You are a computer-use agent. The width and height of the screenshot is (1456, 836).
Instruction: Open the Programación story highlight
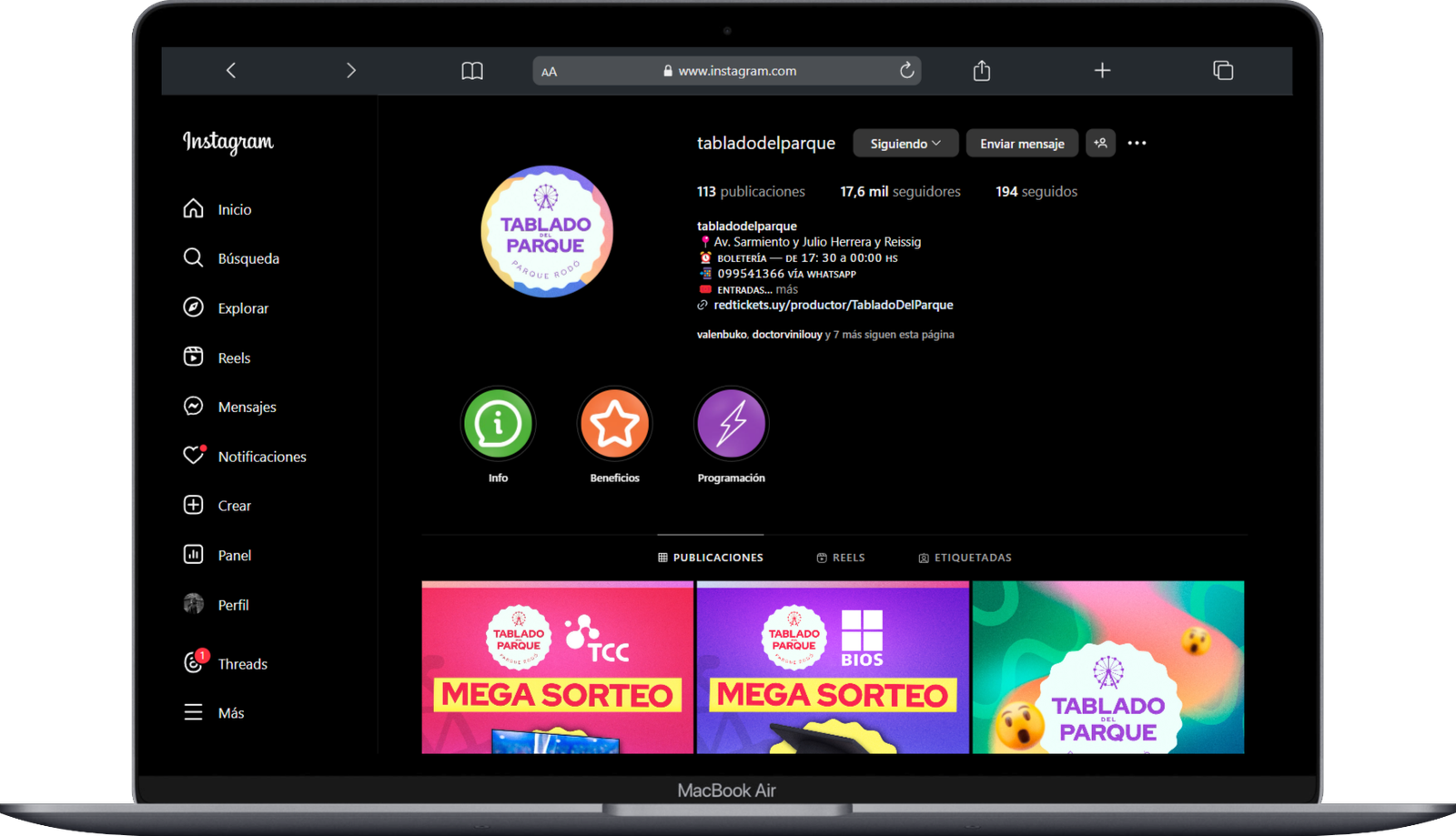click(x=731, y=424)
